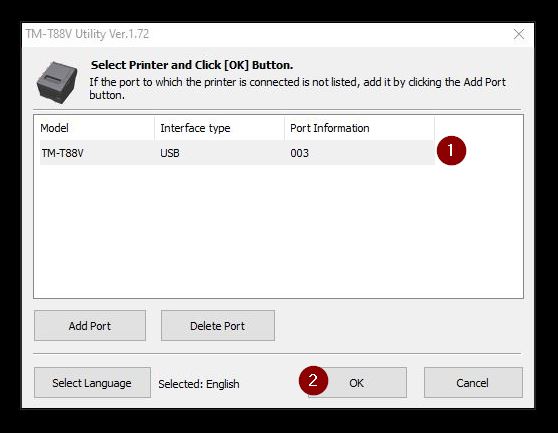Click the gray receipt printer icon
Image resolution: width=558 pixels, height=433 pixels.
(x=57, y=82)
